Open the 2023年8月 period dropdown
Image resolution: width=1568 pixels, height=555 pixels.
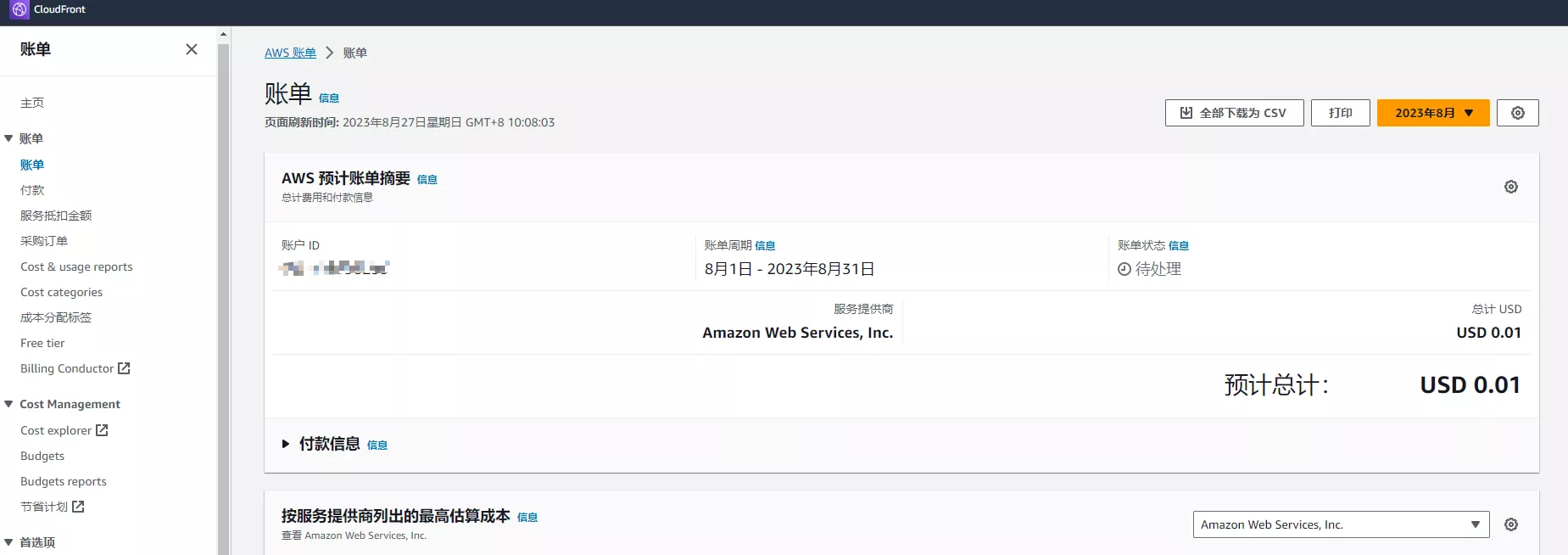pos(1433,113)
